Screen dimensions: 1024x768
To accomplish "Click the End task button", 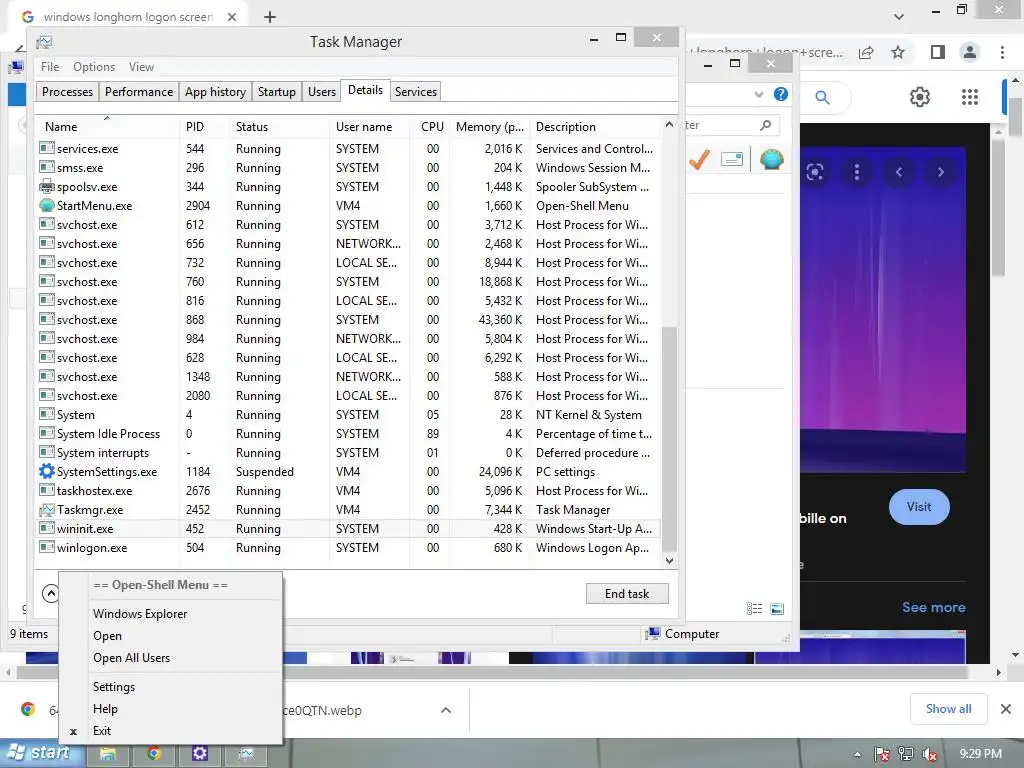I will 627,594.
